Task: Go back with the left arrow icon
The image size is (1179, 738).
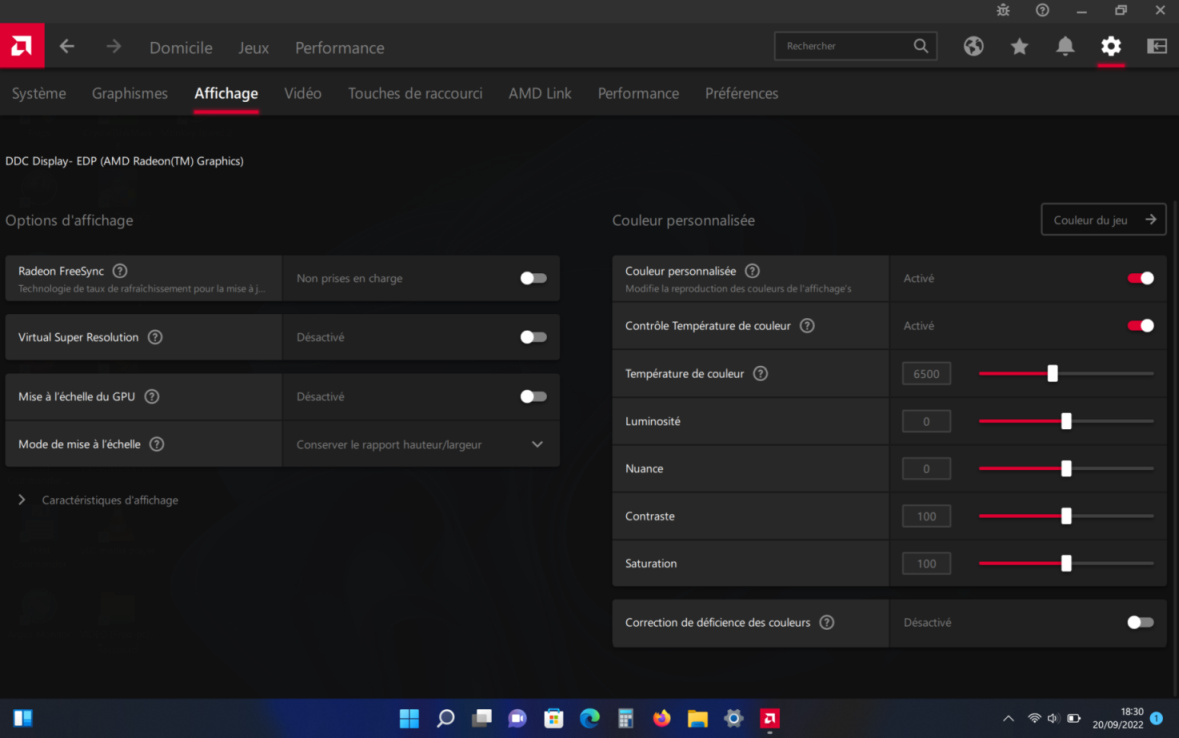Action: (x=67, y=47)
